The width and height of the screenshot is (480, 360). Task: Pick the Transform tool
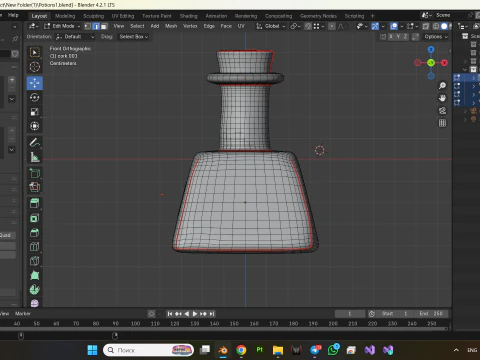[35, 126]
